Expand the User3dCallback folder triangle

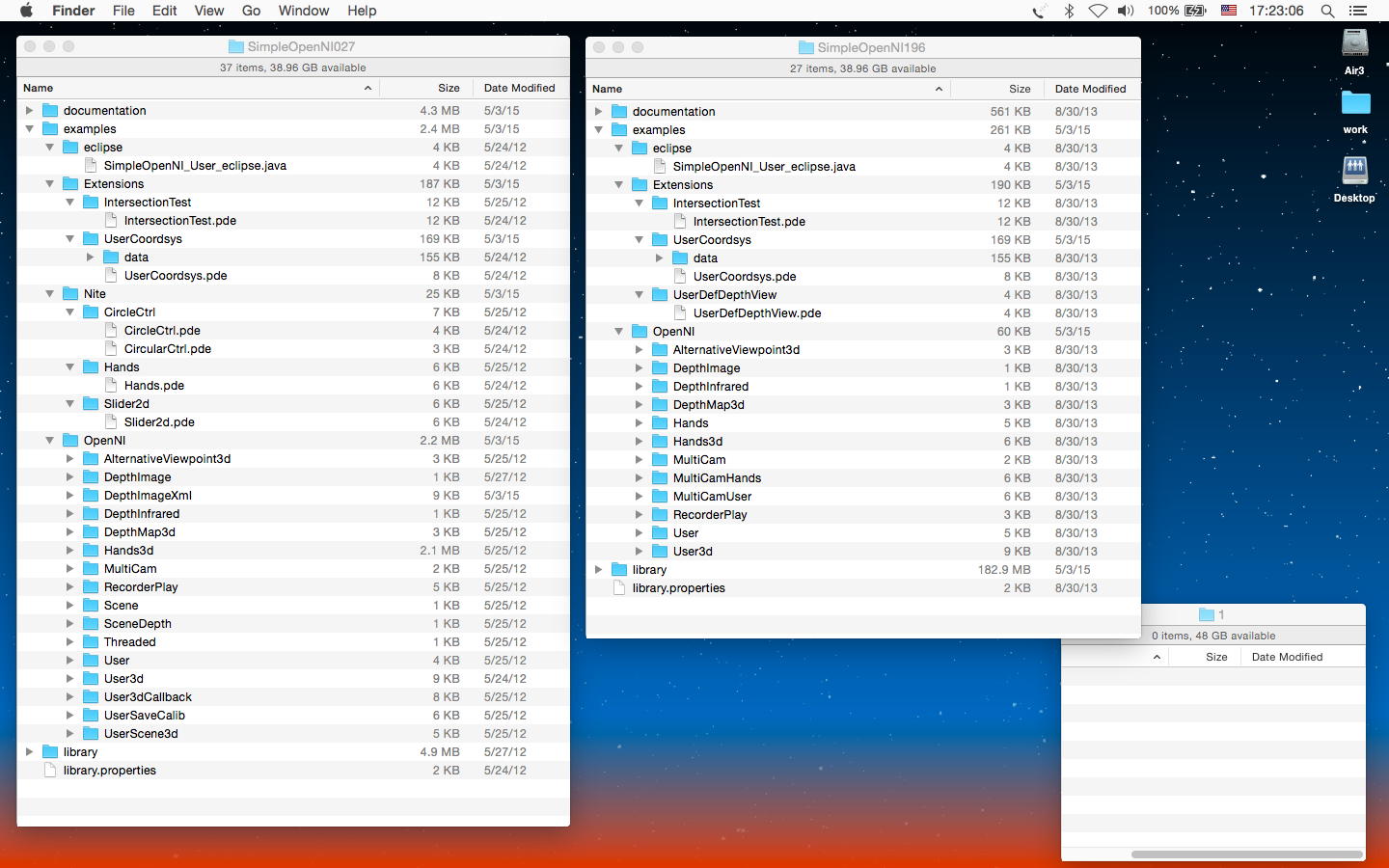point(70,697)
